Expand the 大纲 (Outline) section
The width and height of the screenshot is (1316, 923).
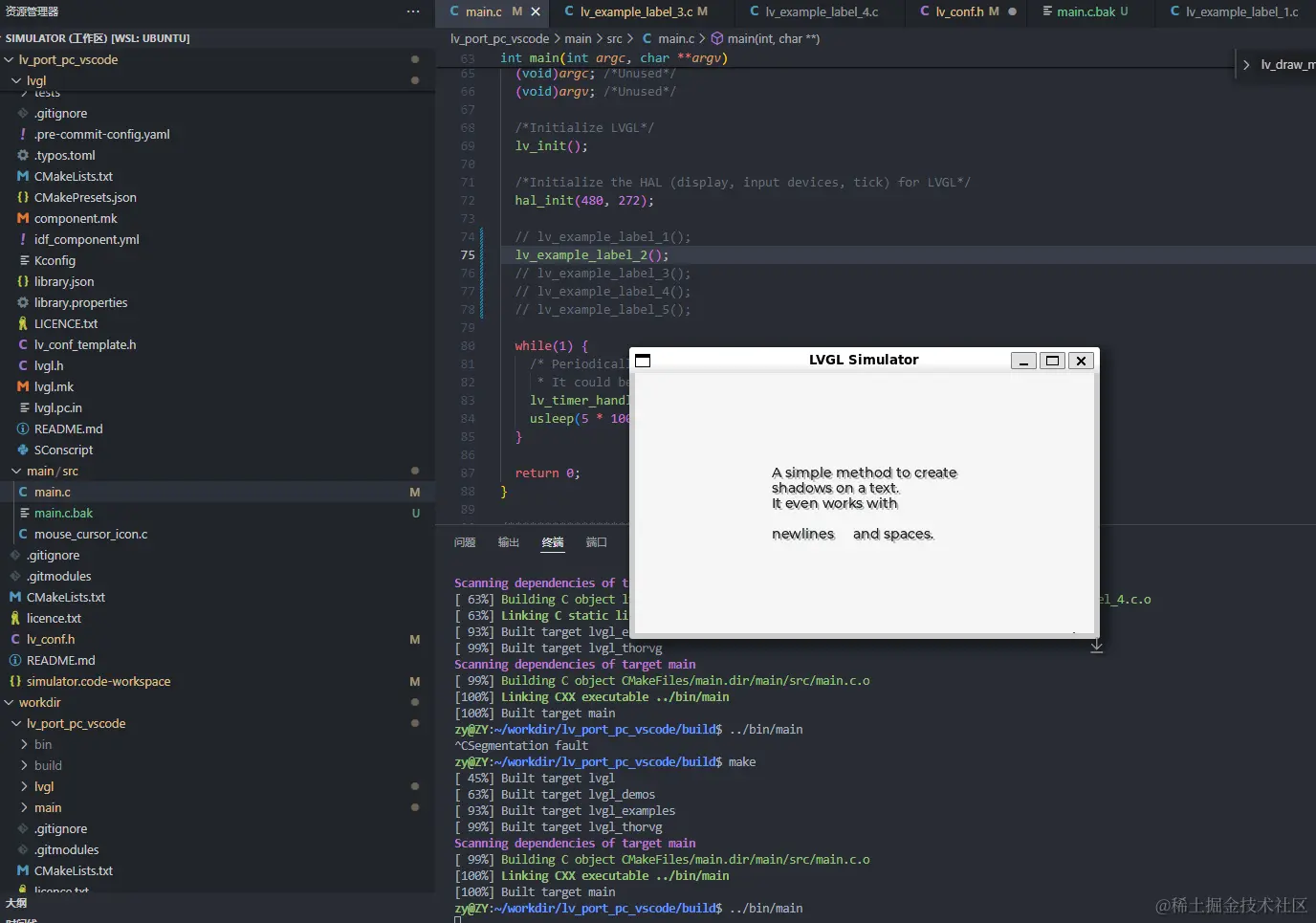[x=16, y=903]
